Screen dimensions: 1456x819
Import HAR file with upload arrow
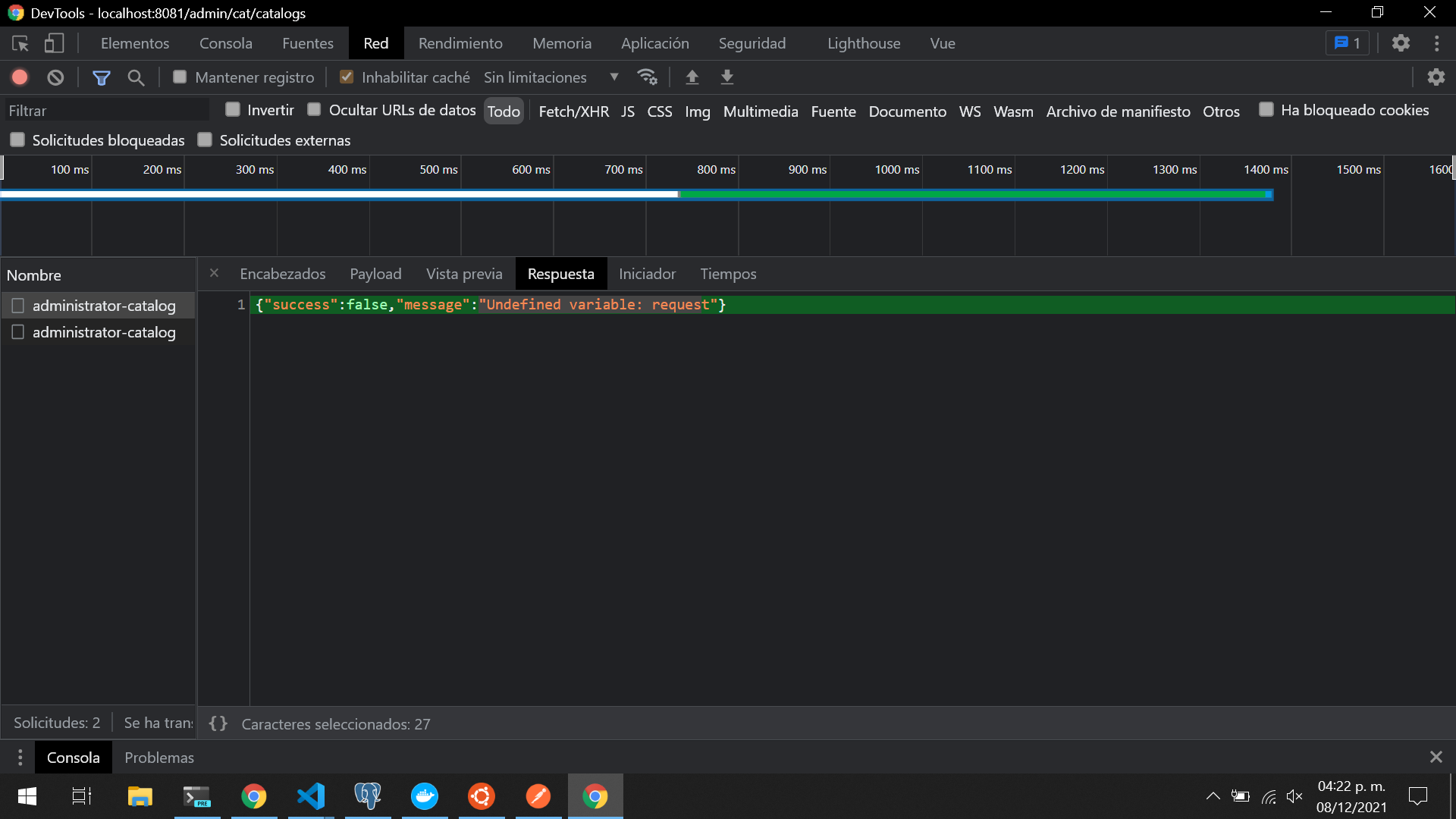(692, 77)
